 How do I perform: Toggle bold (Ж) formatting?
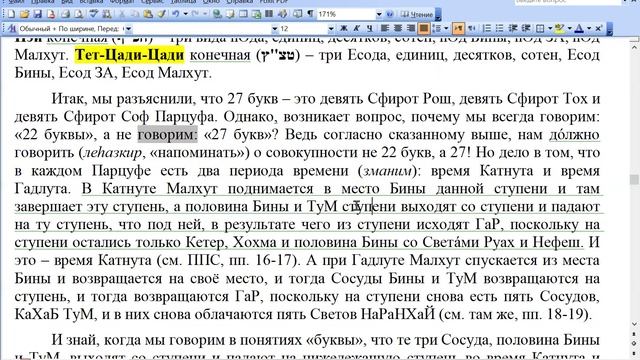click(x=344, y=28)
